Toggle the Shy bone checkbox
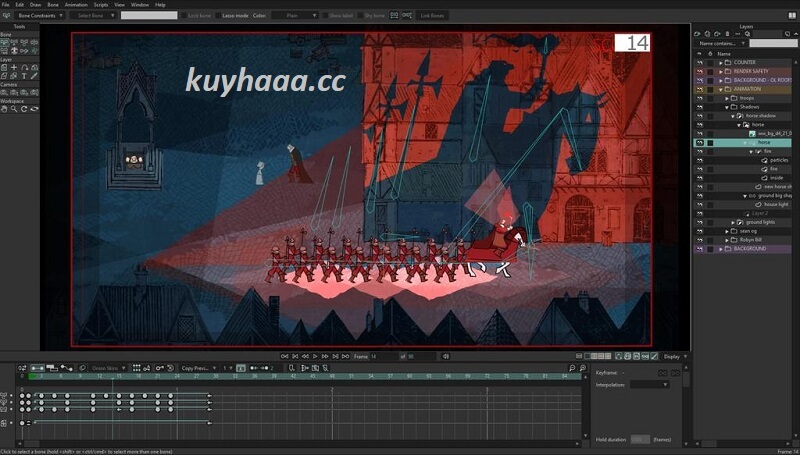800x455 pixels. point(360,16)
